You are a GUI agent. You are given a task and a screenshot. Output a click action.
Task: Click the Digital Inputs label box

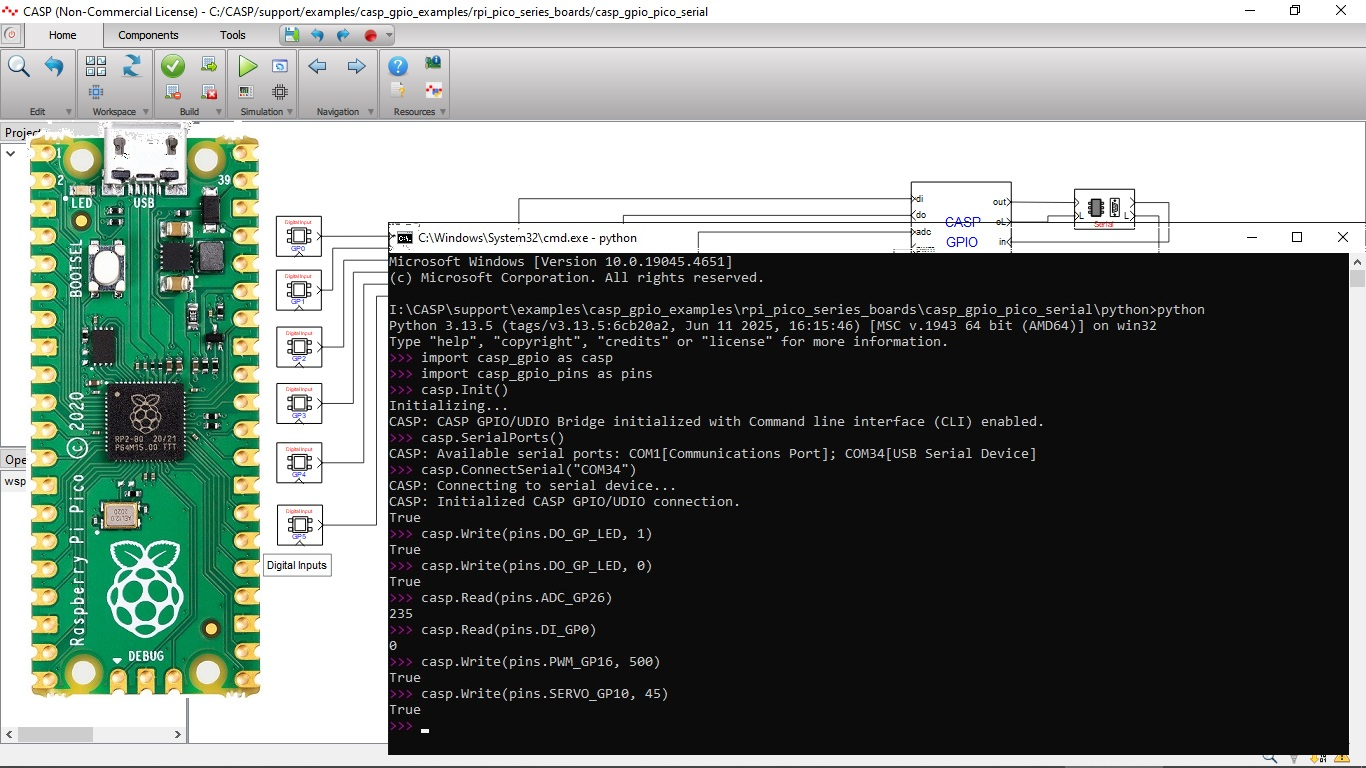pos(297,565)
